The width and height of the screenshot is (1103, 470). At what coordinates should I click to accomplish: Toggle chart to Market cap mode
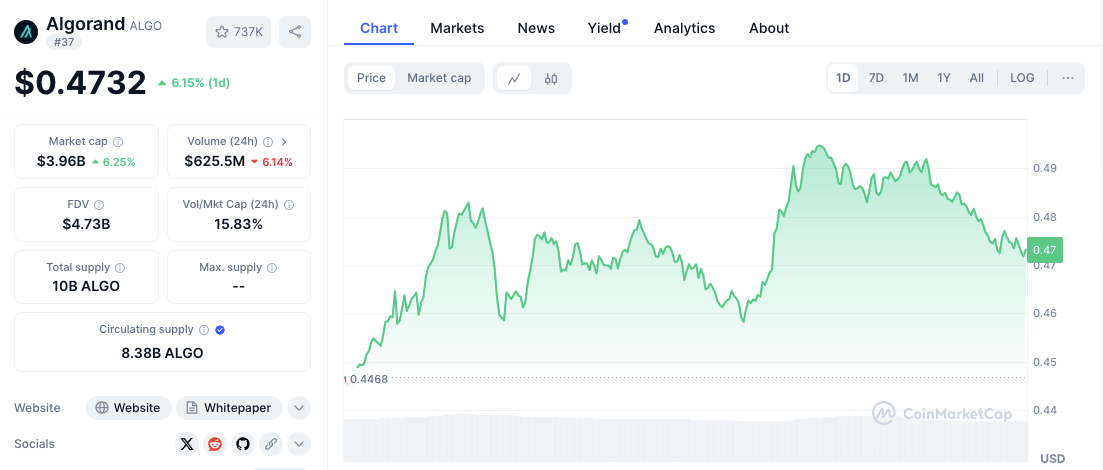tap(439, 78)
